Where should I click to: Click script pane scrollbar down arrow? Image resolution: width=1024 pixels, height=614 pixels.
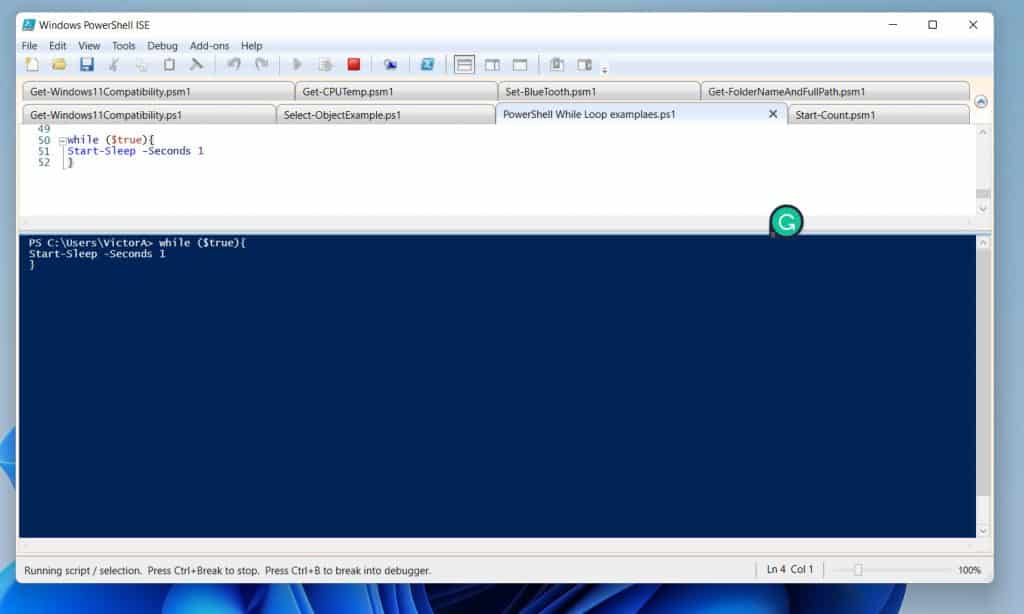(982, 209)
